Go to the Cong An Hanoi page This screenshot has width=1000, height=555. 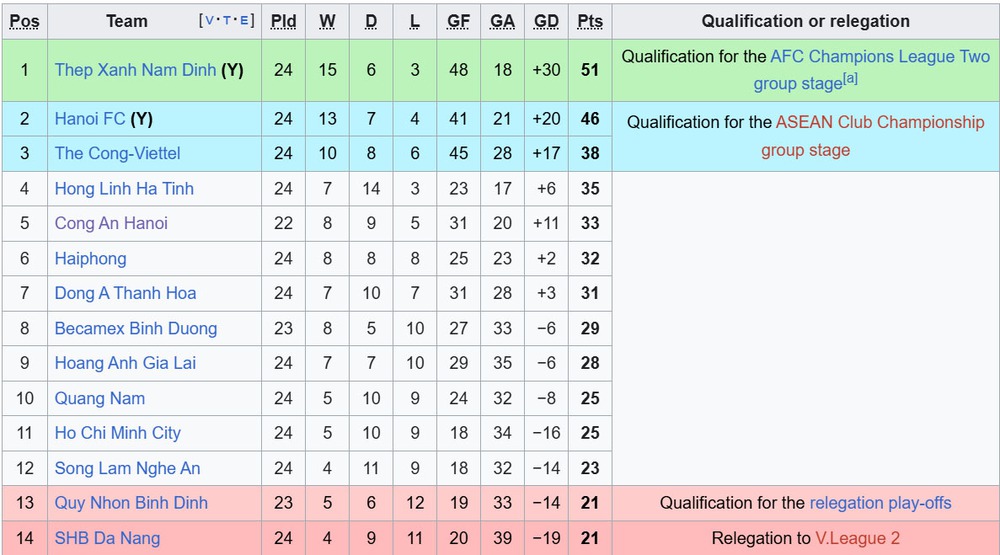tap(111, 224)
